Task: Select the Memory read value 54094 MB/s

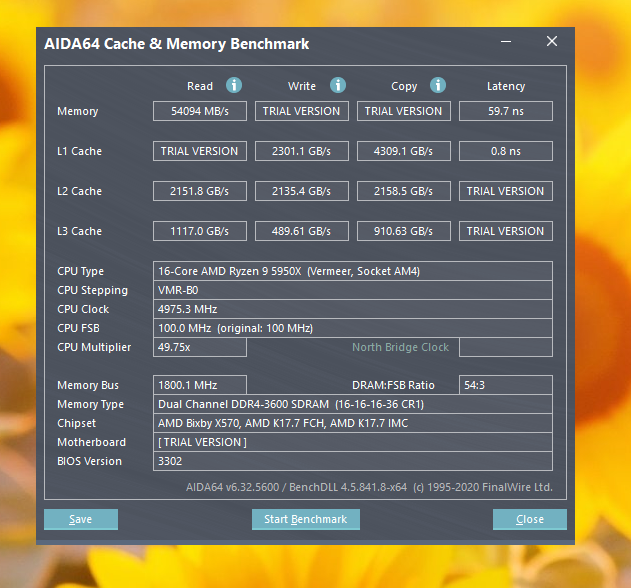Action: [x=200, y=111]
